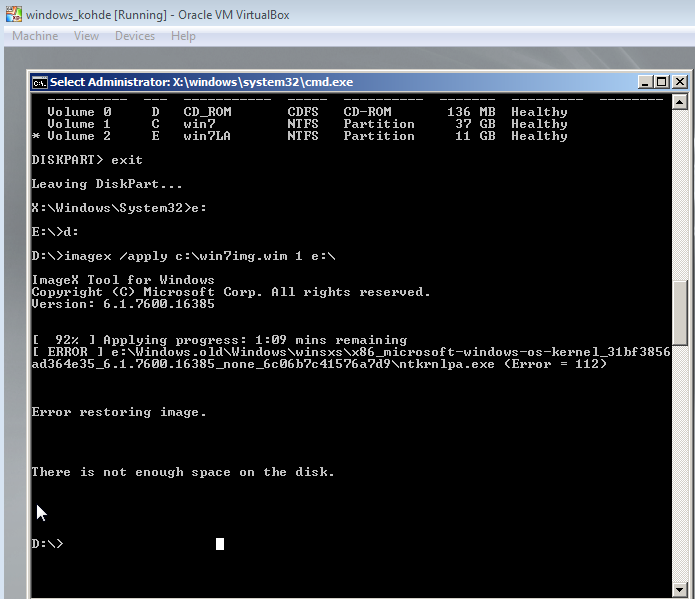
Task: Click the imagex /apply command line
Action: [185, 256]
